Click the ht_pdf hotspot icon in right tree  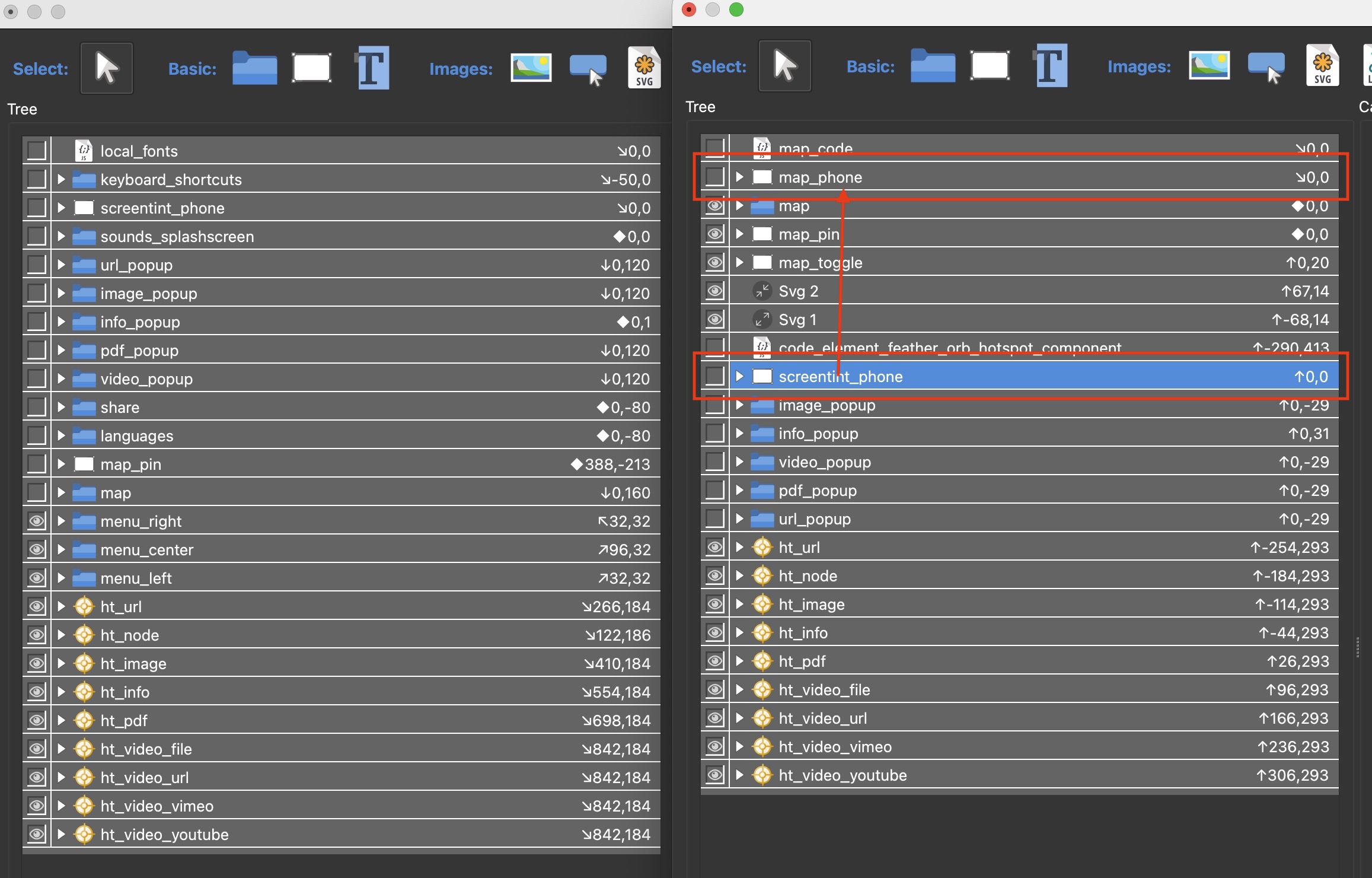762,661
